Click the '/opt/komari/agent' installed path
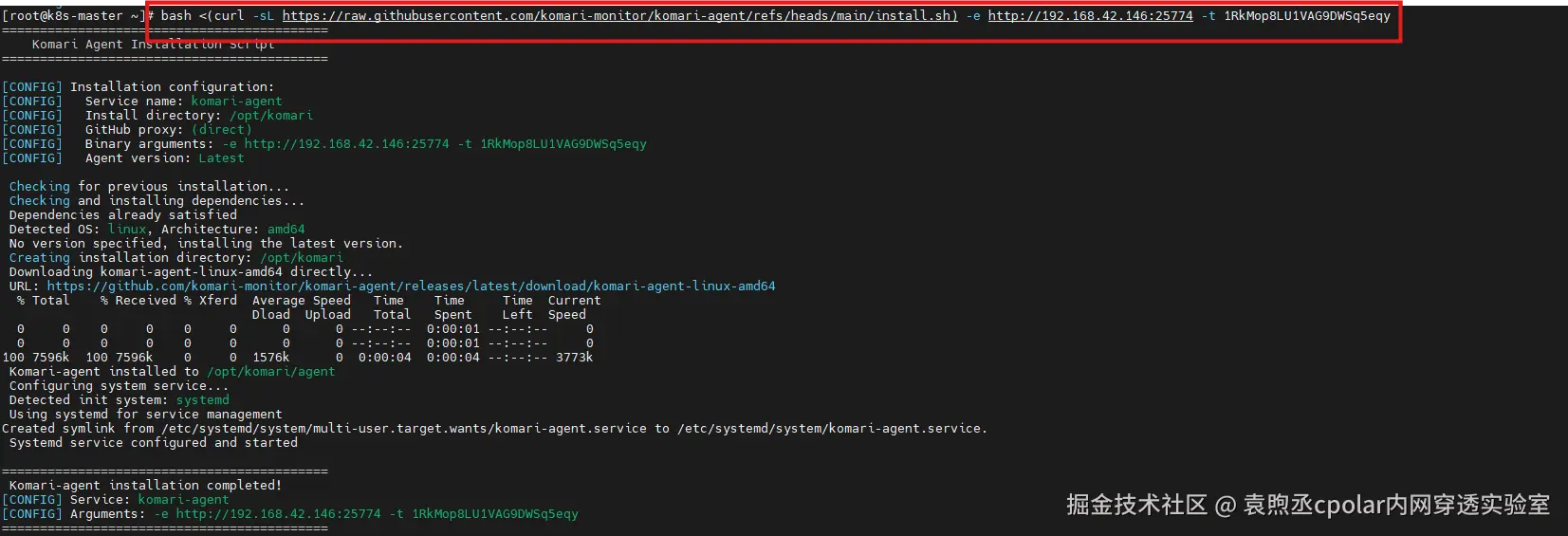The width and height of the screenshot is (1568, 536). [x=270, y=372]
